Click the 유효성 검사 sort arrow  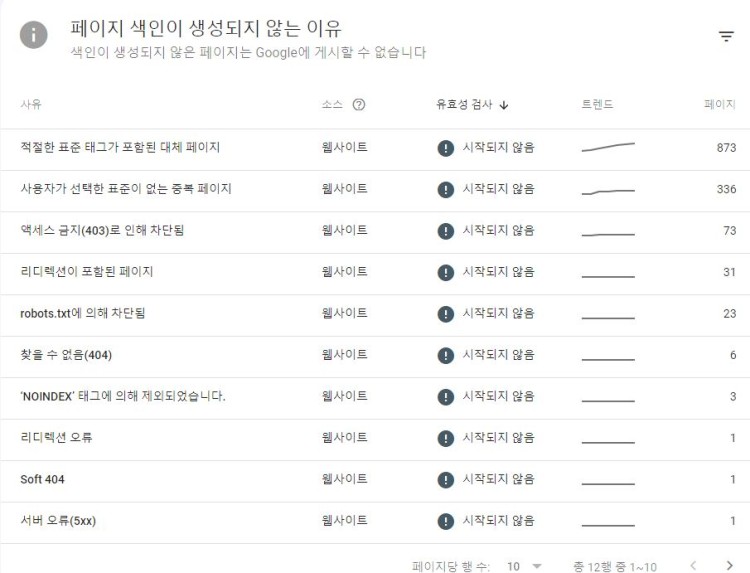tap(504, 104)
